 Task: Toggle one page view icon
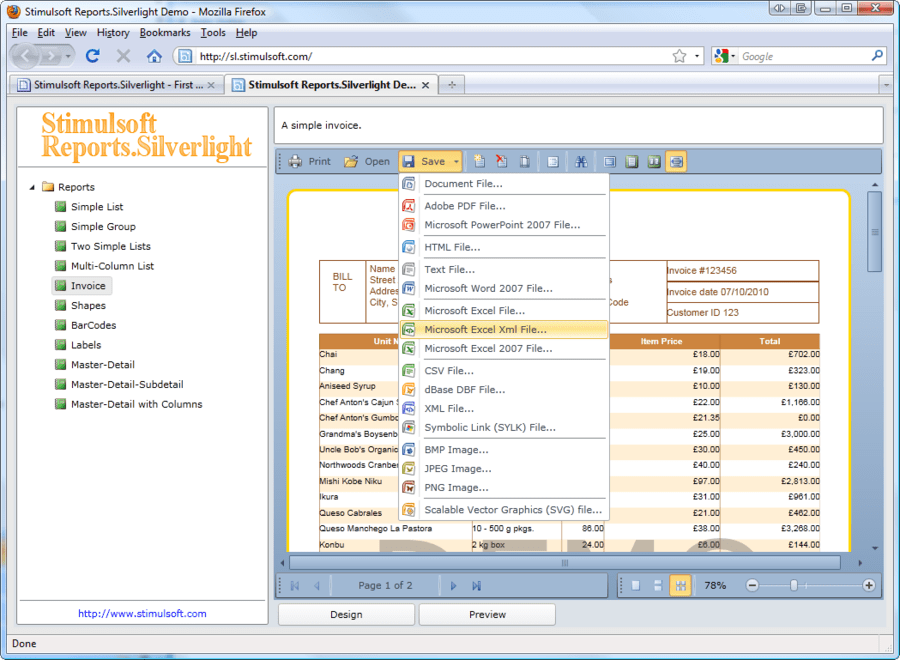(x=632, y=162)
